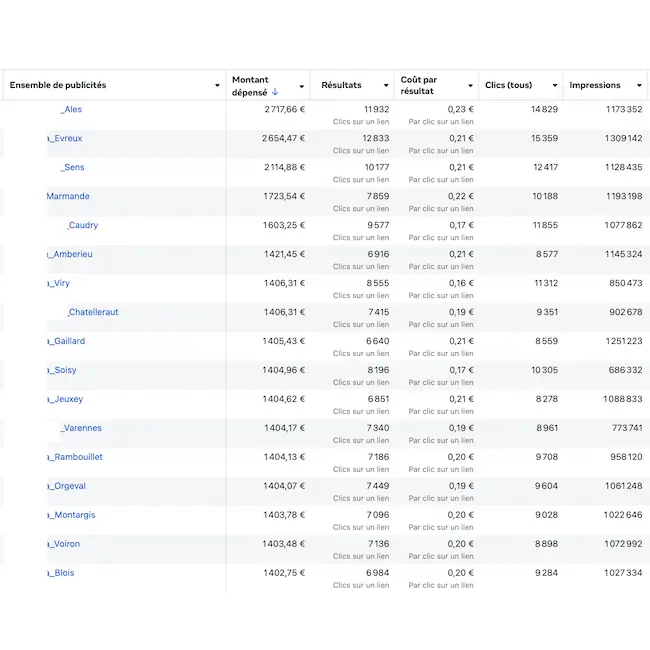Open the Résultats column dropdown arrow
Viewport: 650px width, 650px height.
click(386, 85)
